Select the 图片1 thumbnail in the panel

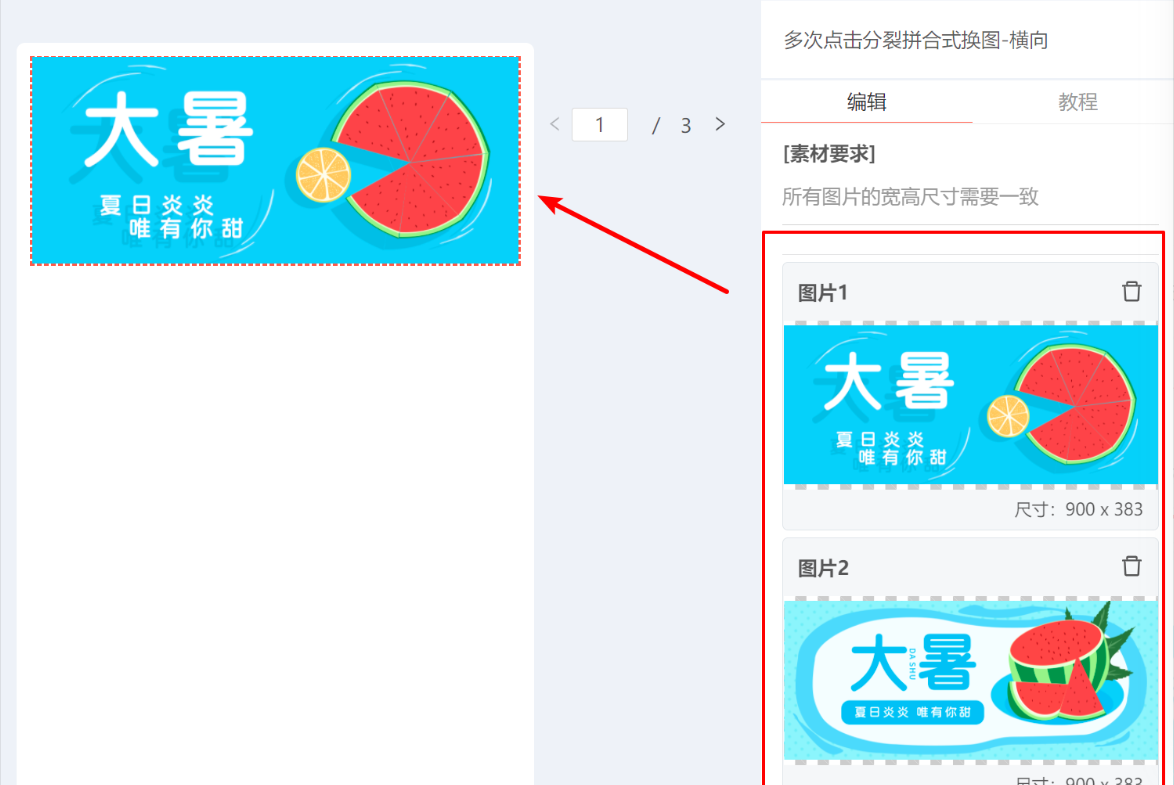point(970,404)
